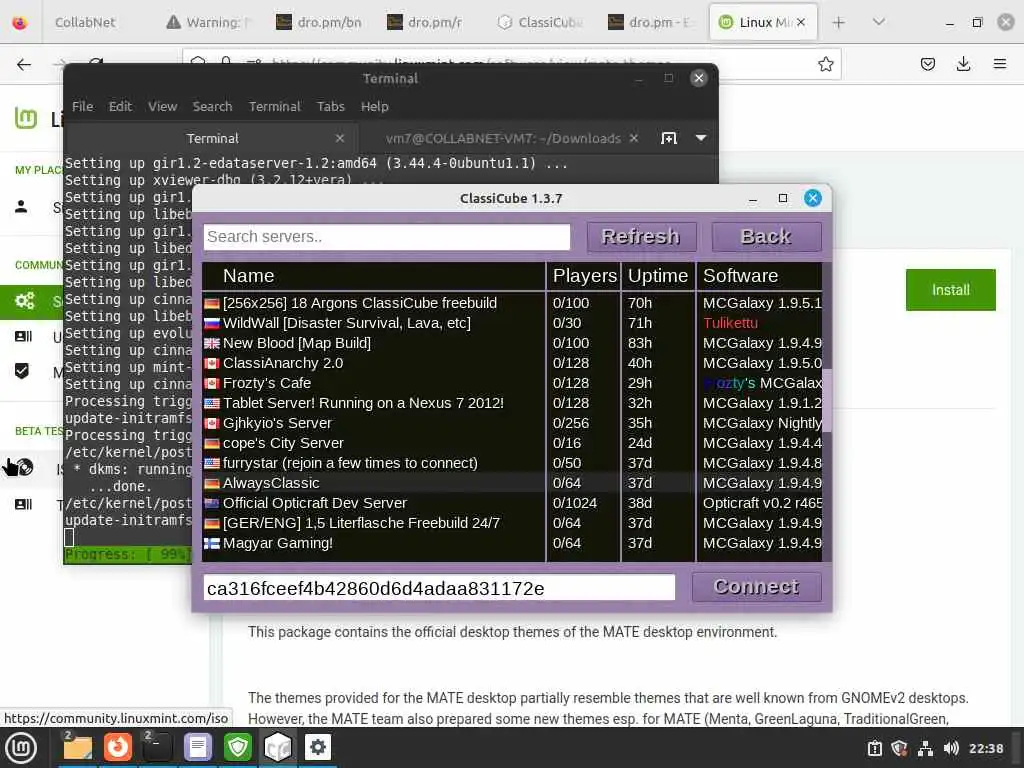Click the new terminal tab icon
1024x768 pixels.
[669, 138]
